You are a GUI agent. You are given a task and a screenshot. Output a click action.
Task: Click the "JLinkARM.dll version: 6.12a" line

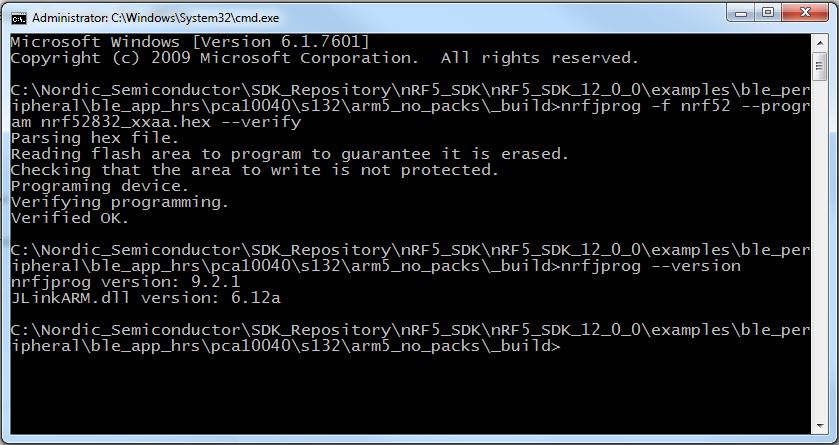pyautogui.click(x=146, y=298)
